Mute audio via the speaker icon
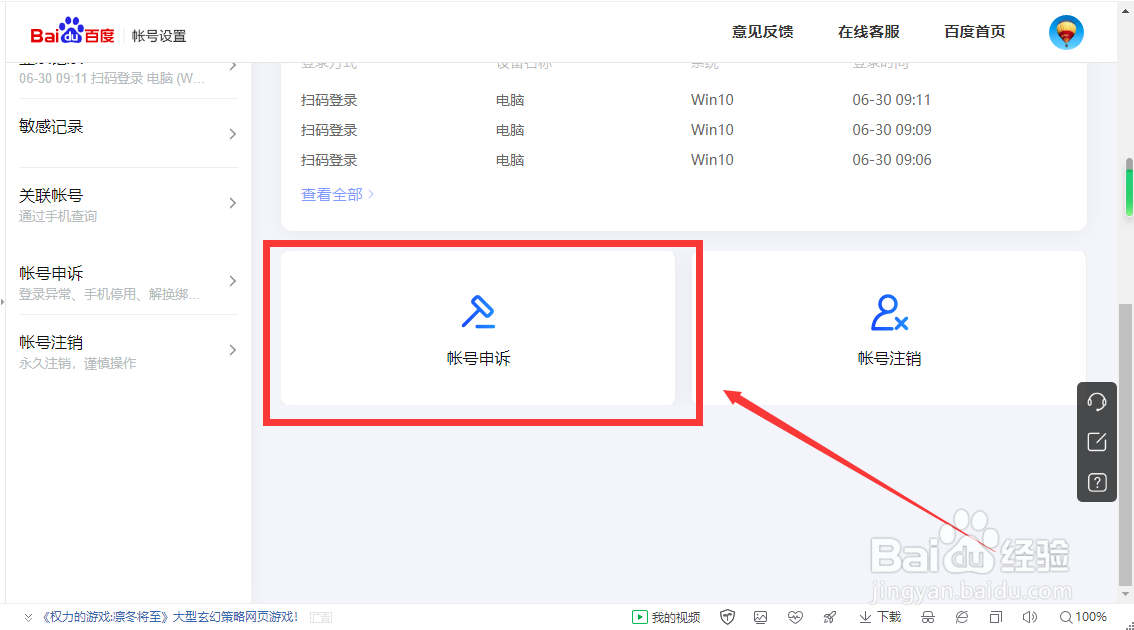Screen dimensions: 1134x630 [x=1029, y=617]
